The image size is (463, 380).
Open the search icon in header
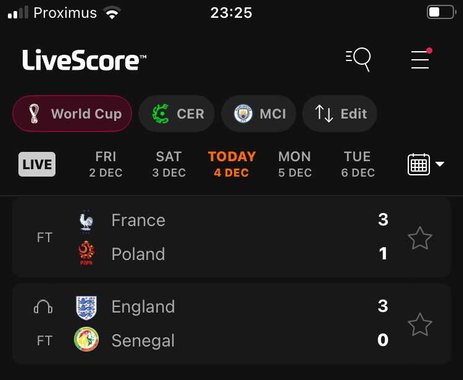[358, 60]
